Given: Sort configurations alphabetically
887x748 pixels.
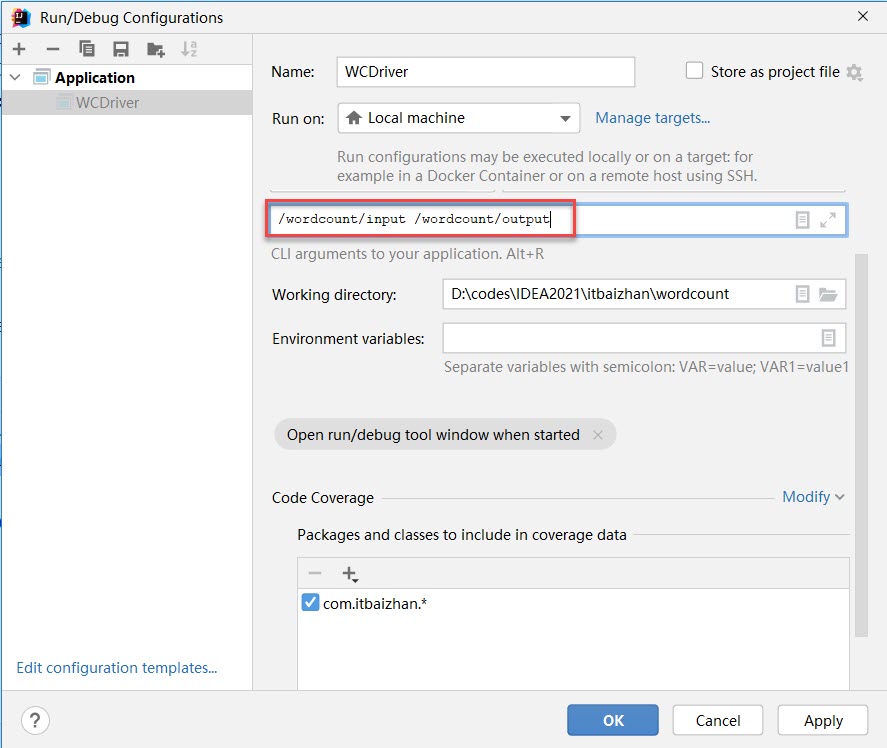Looking at the screenshot, I should coord(189,49).
